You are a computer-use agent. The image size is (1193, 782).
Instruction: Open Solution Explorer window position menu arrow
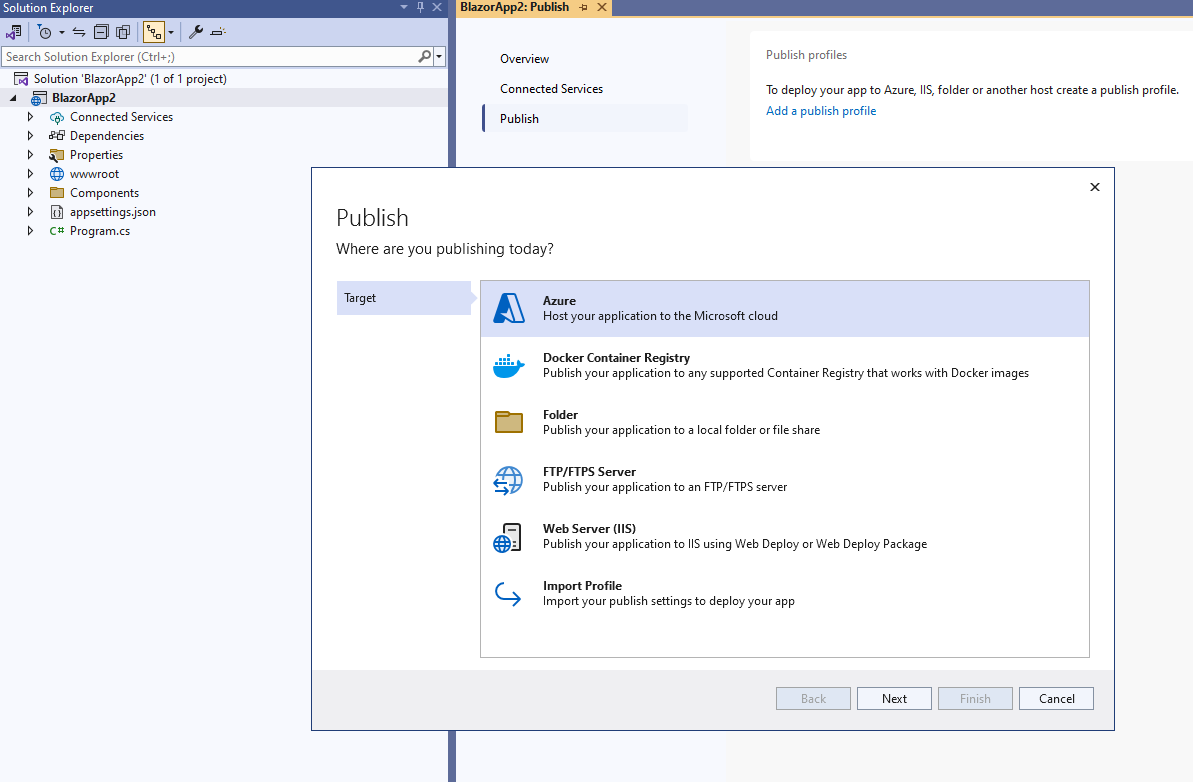[x=404, y=8]
